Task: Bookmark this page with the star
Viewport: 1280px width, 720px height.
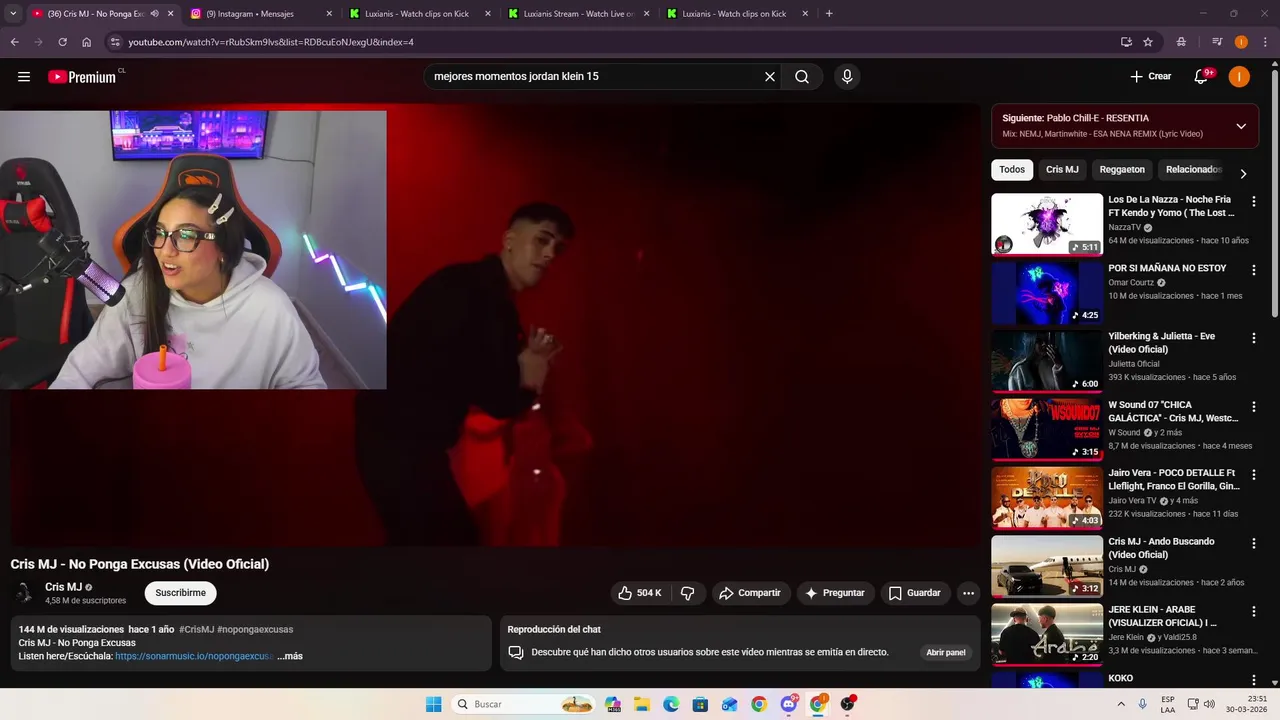Action: click(1148, 42)
